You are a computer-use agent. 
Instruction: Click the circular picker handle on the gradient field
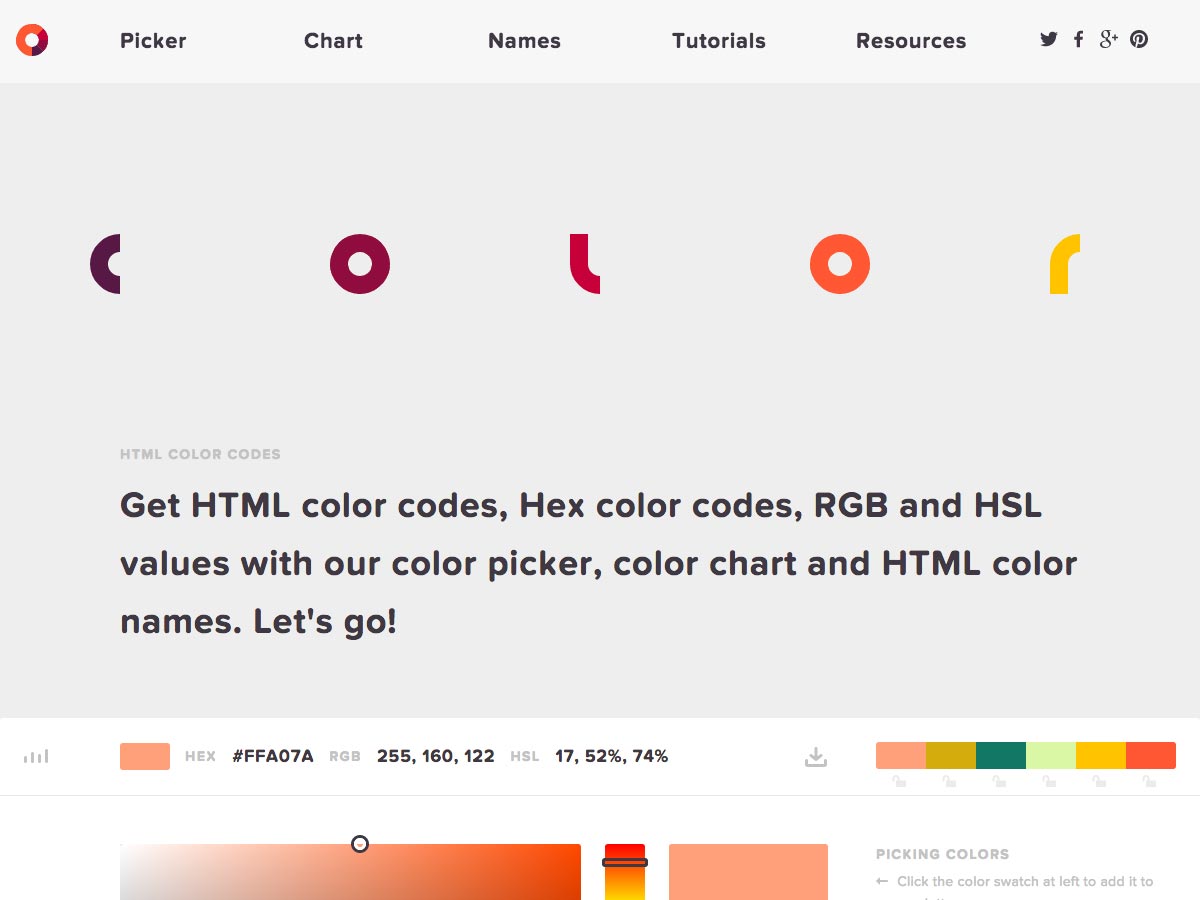point(360,844)
